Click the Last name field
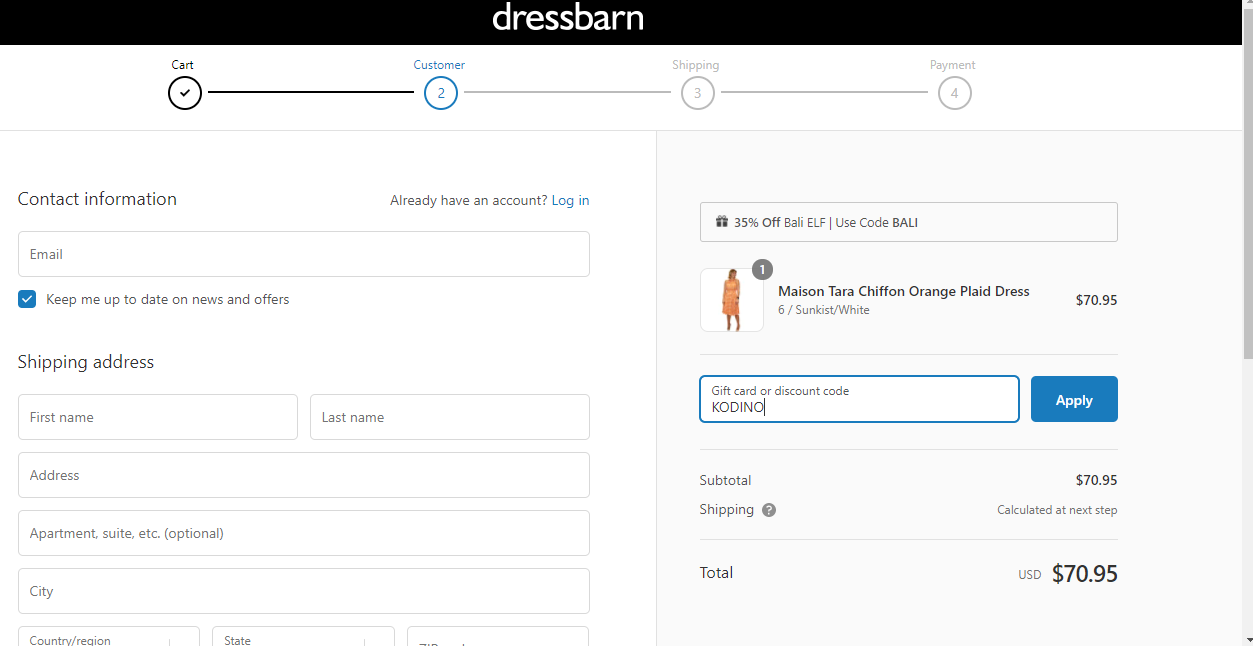The height and width of the screenshot is (646, 1253). pos(450,417)
